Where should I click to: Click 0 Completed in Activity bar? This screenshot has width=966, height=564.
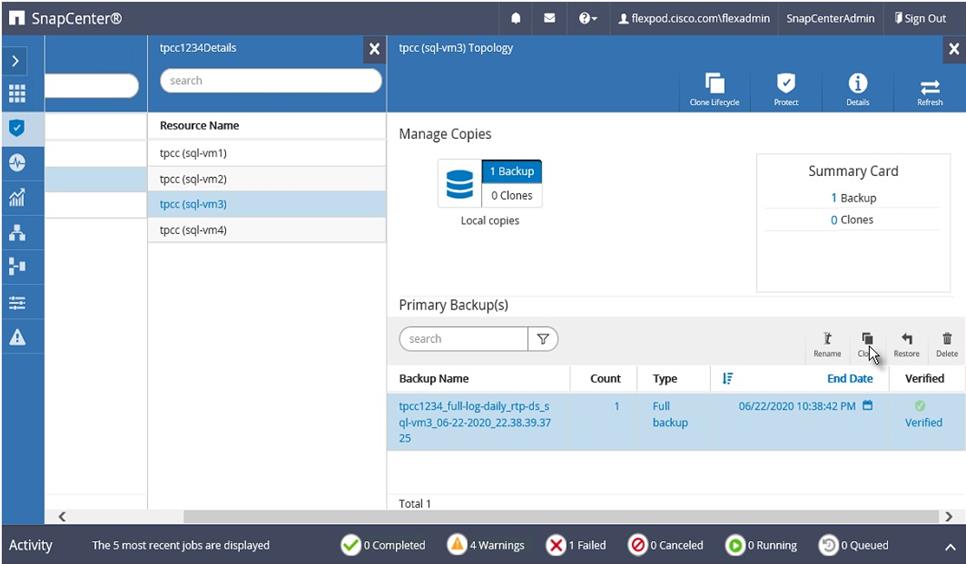pos(383,545)
